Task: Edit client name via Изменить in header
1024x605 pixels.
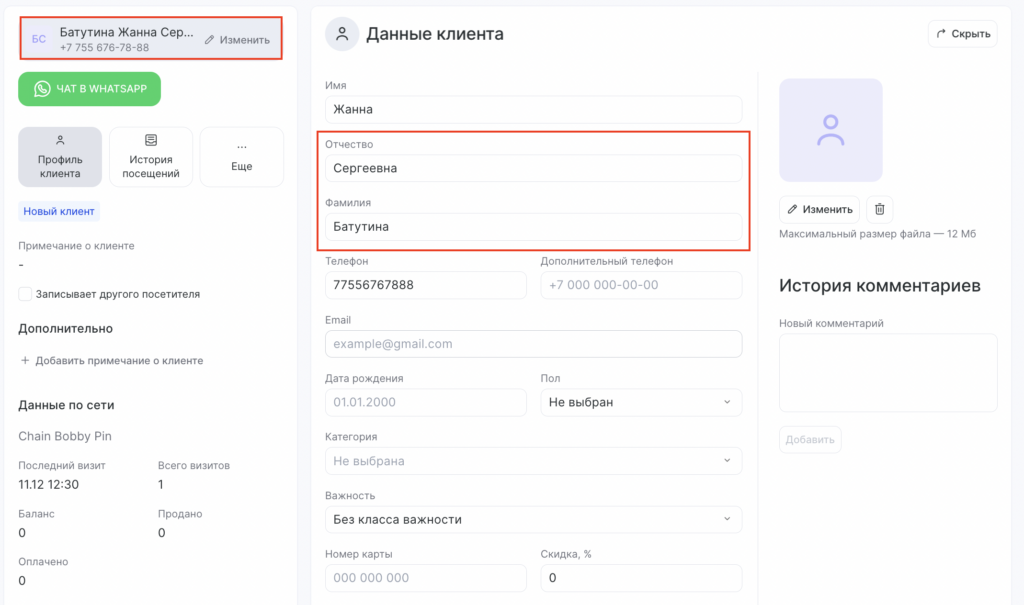Action: [237, 40]
